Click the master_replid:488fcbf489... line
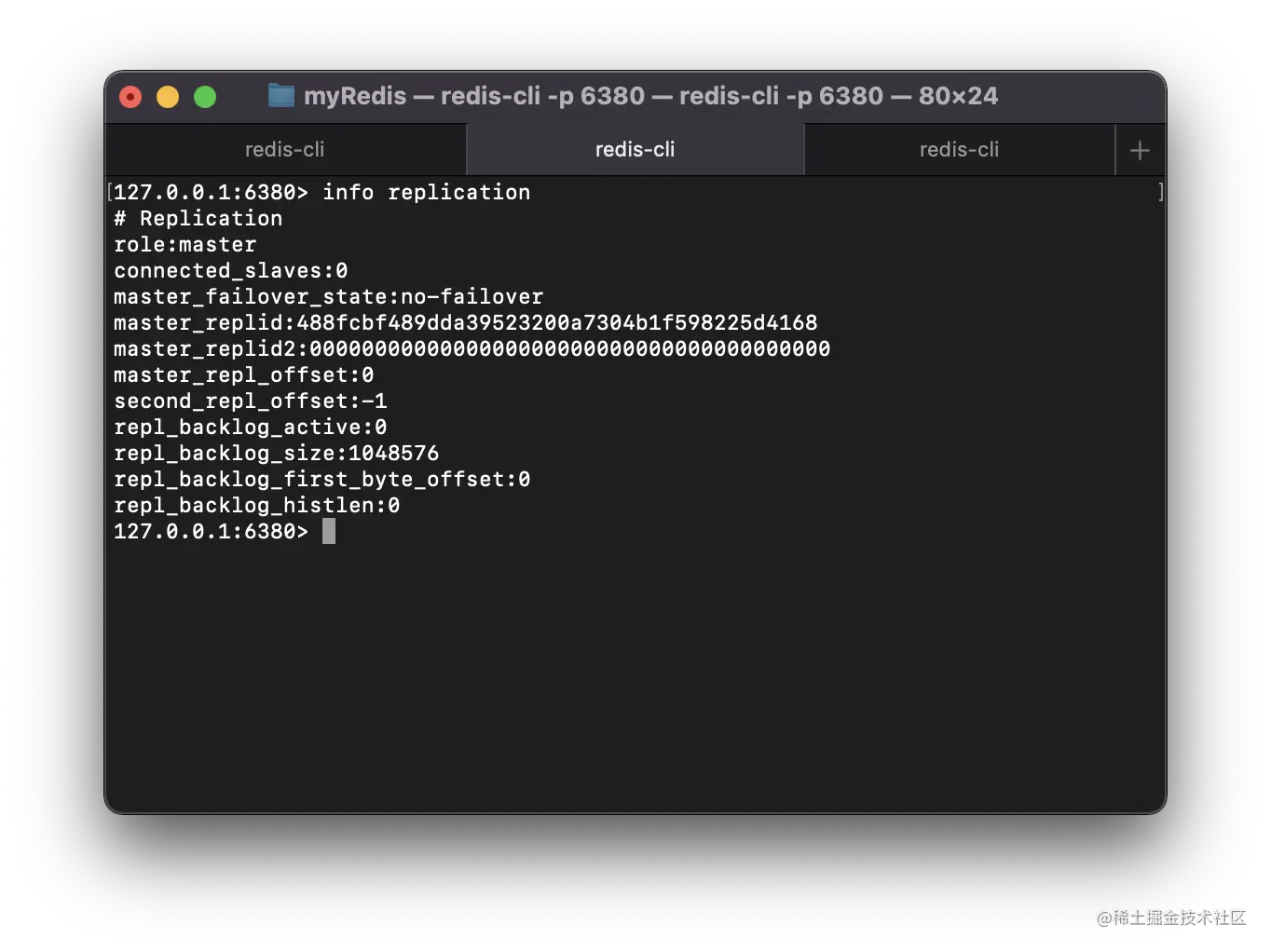The height and width of the screenshot is (952, 1271). (465, 322)
